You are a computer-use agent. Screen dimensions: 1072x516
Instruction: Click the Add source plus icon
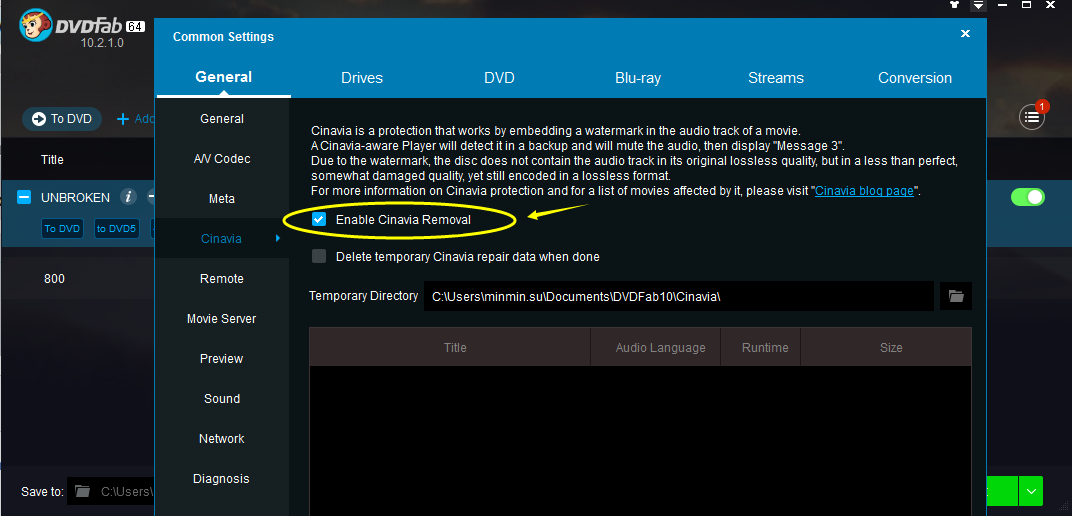point(123,119)
